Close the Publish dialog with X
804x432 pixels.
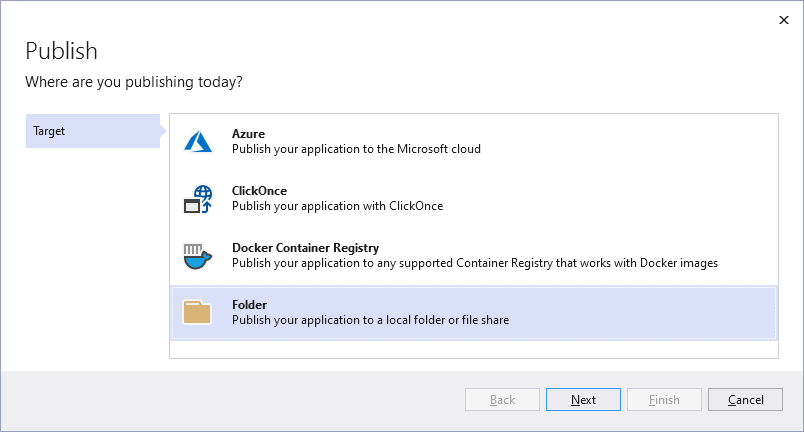click(783, 20)
